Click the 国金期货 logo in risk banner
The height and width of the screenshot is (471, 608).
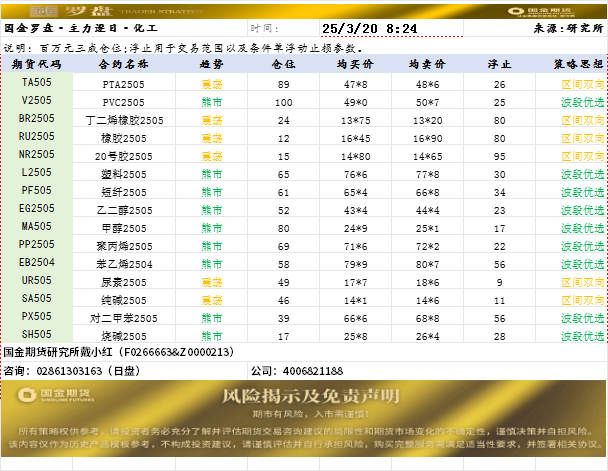coord(56,395)
